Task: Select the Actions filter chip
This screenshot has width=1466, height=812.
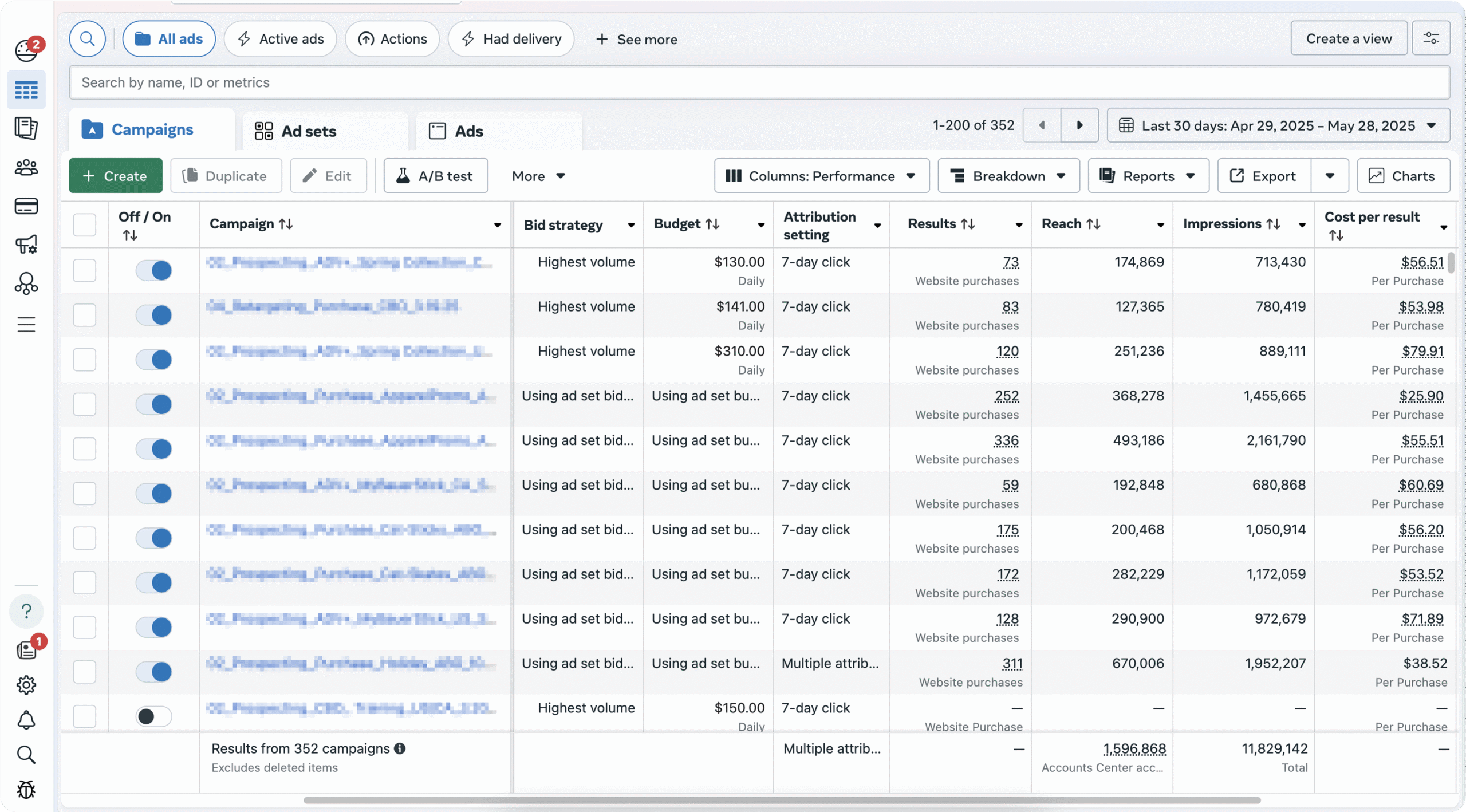Action: [392, 39]
